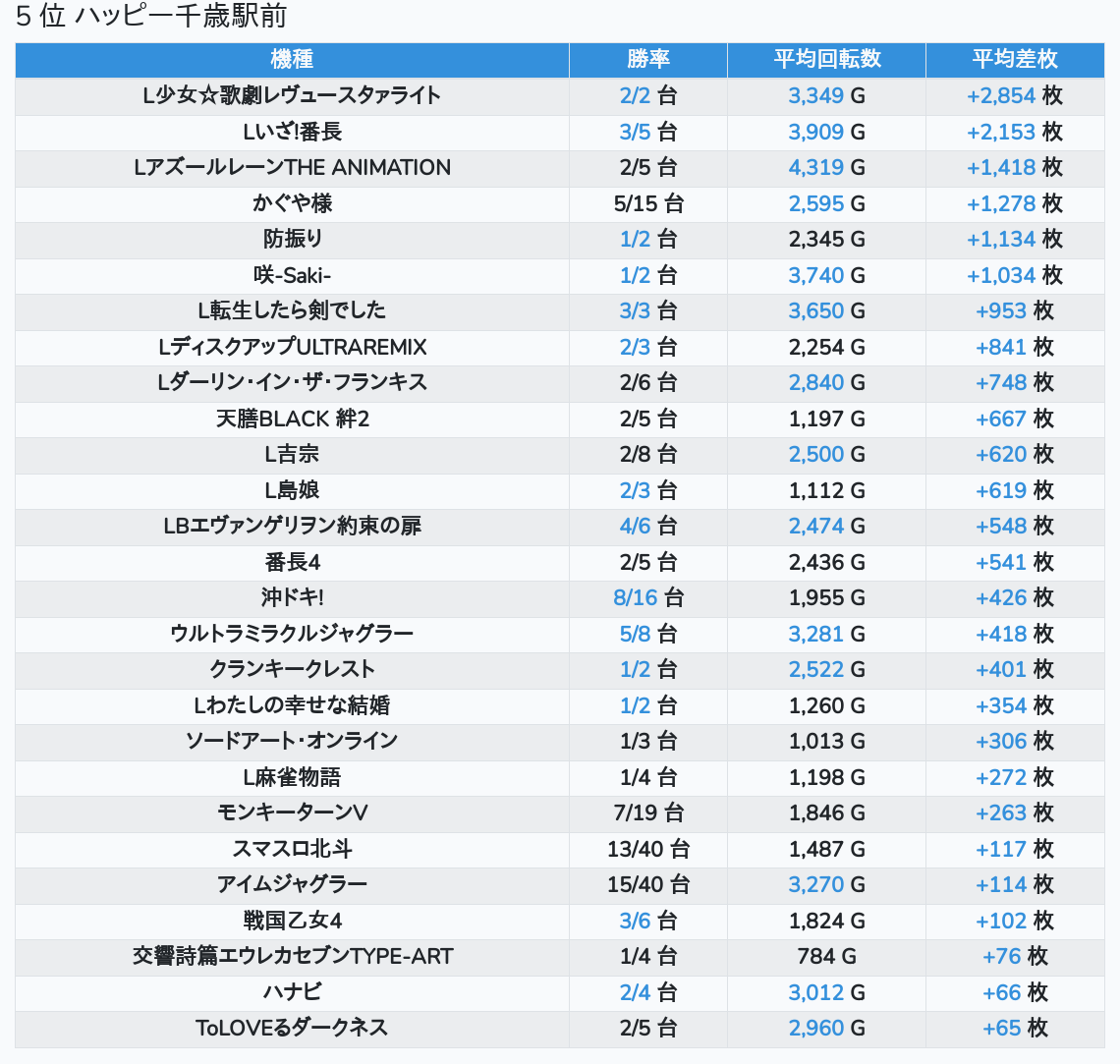Click the average spins 784 G

[826, 957]
